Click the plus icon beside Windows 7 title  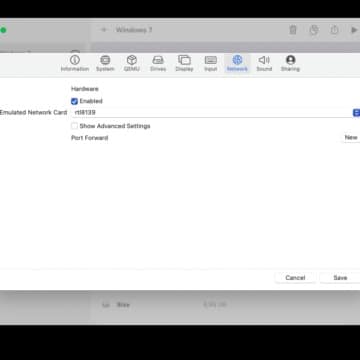[x=104, y=30]
